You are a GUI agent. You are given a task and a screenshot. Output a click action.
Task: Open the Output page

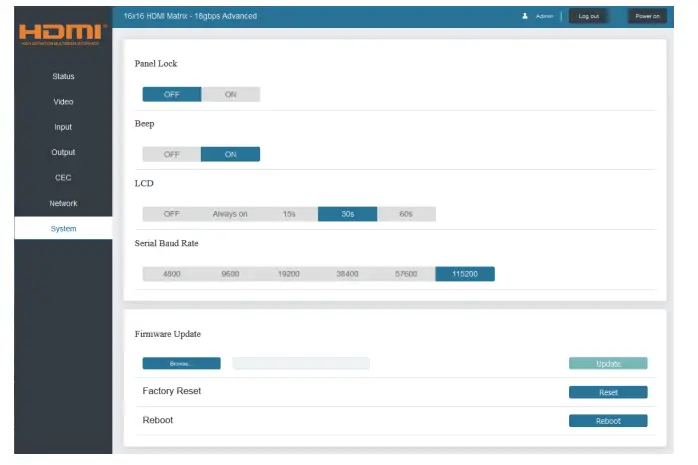click(63, 153)
